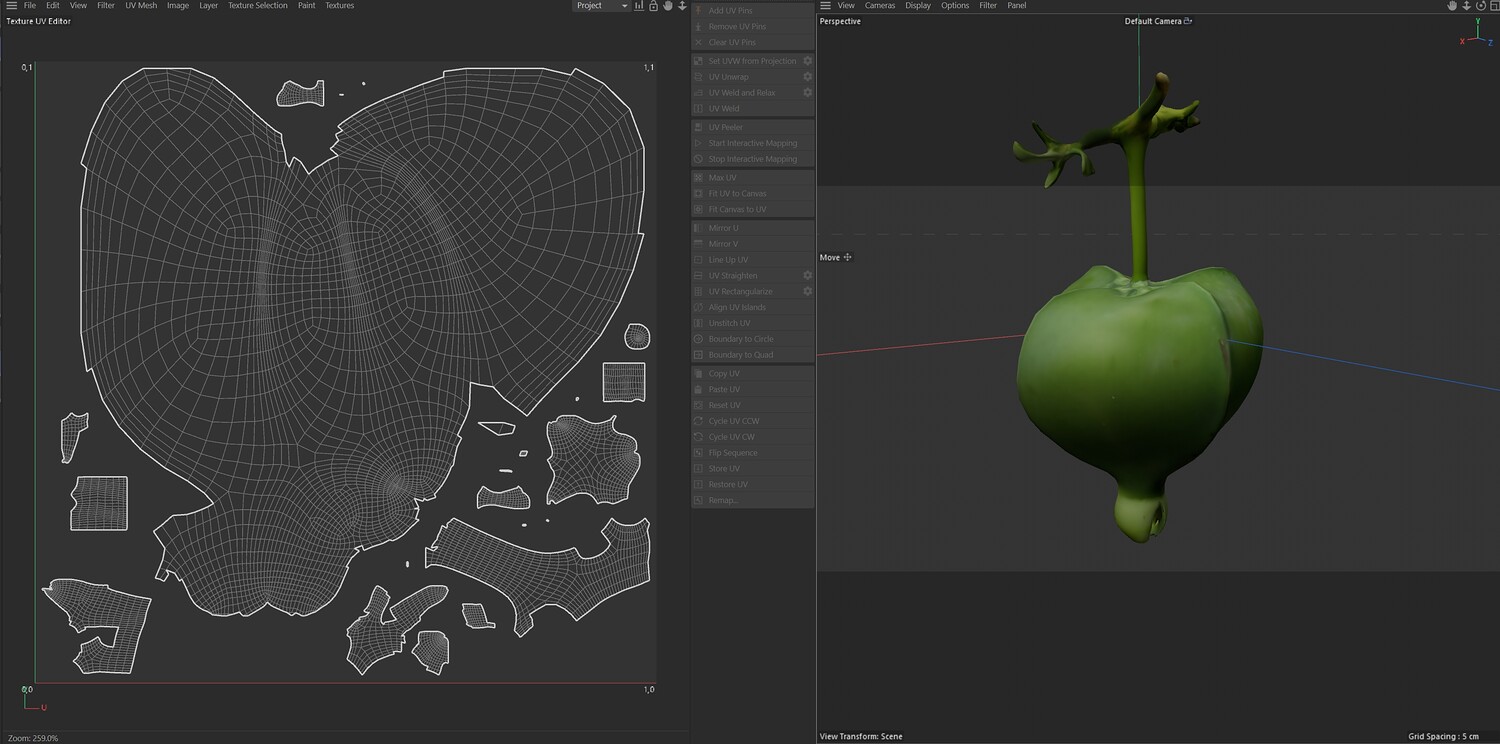Open the Paint menu
Screen dimensions: 1500x744
click(307, 6)
